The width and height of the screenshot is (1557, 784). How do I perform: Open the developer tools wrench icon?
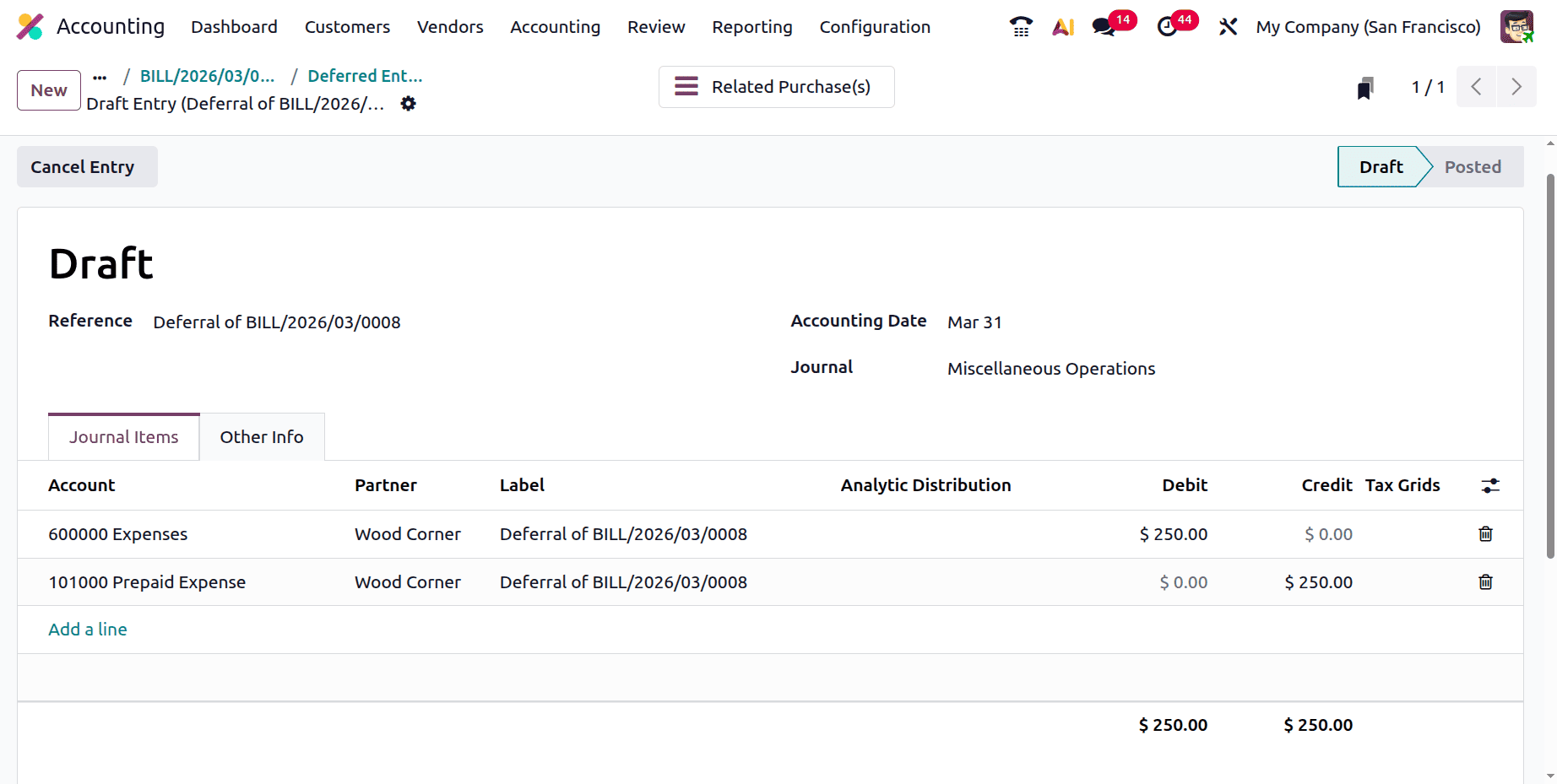pyautogui.click(x=1228, y=27)
